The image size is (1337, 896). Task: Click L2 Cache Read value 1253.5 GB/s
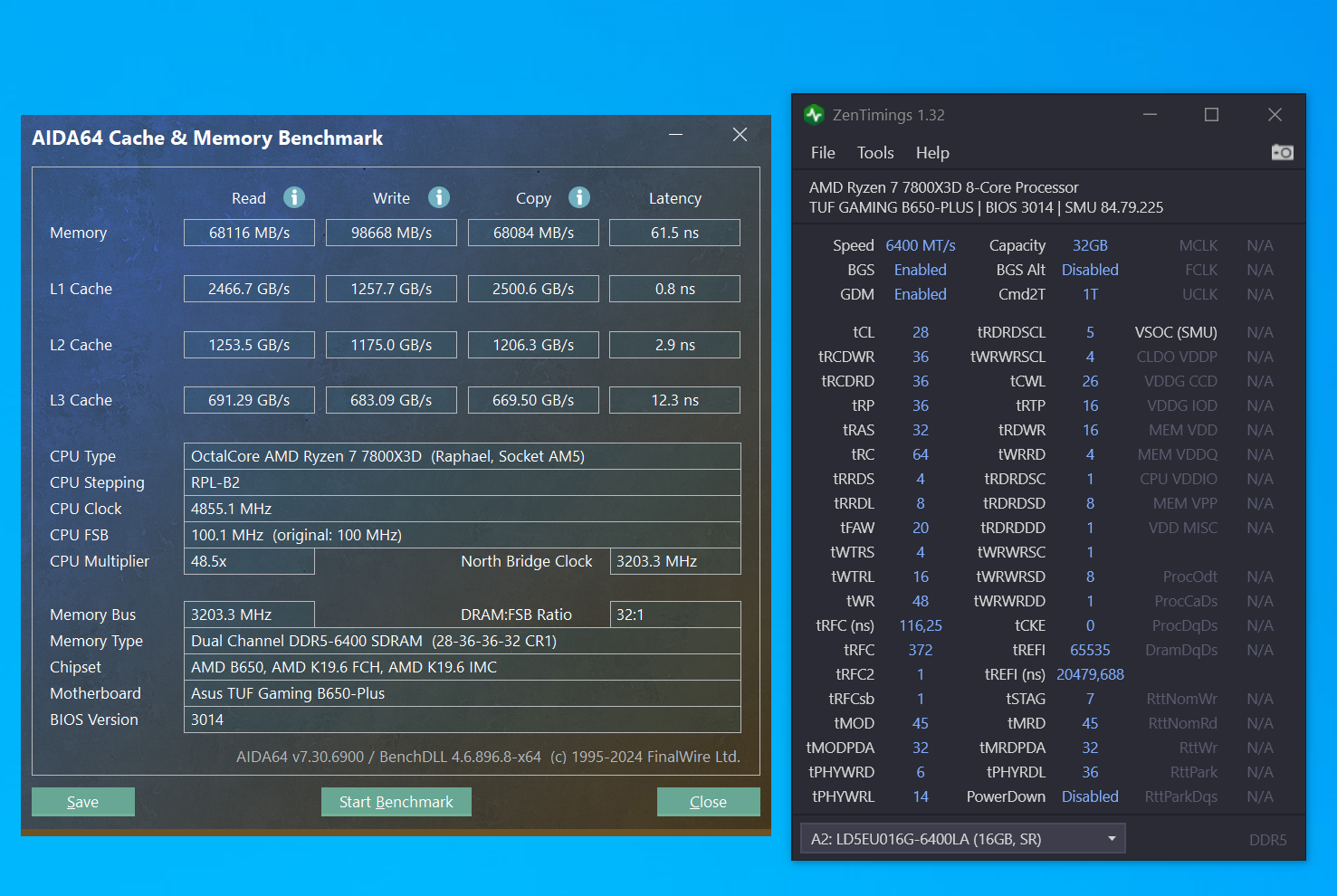click(x=249, y=345)
